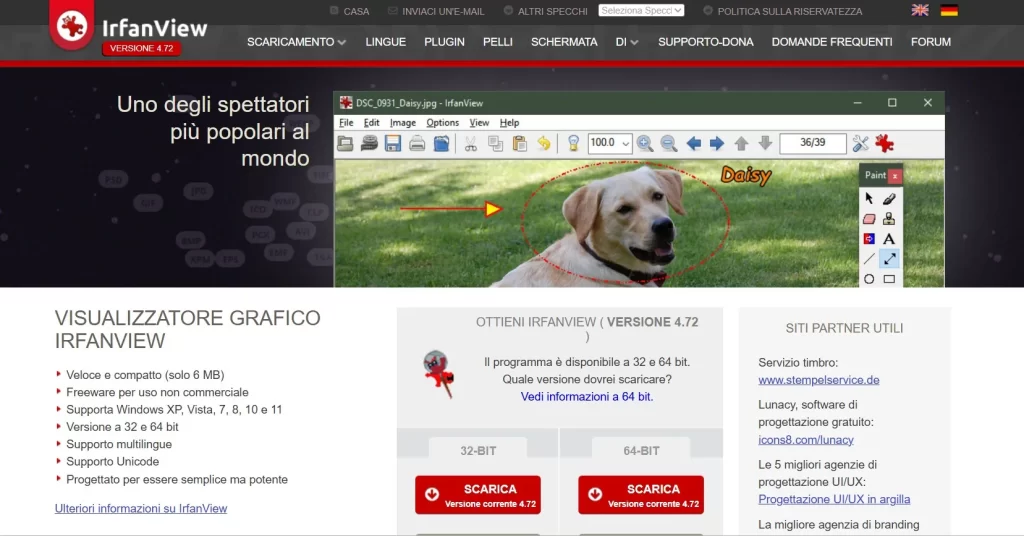This screenshot has width=1024, height=536.
Task: Click the IrfanView red logo
Action: pos(72,26)
